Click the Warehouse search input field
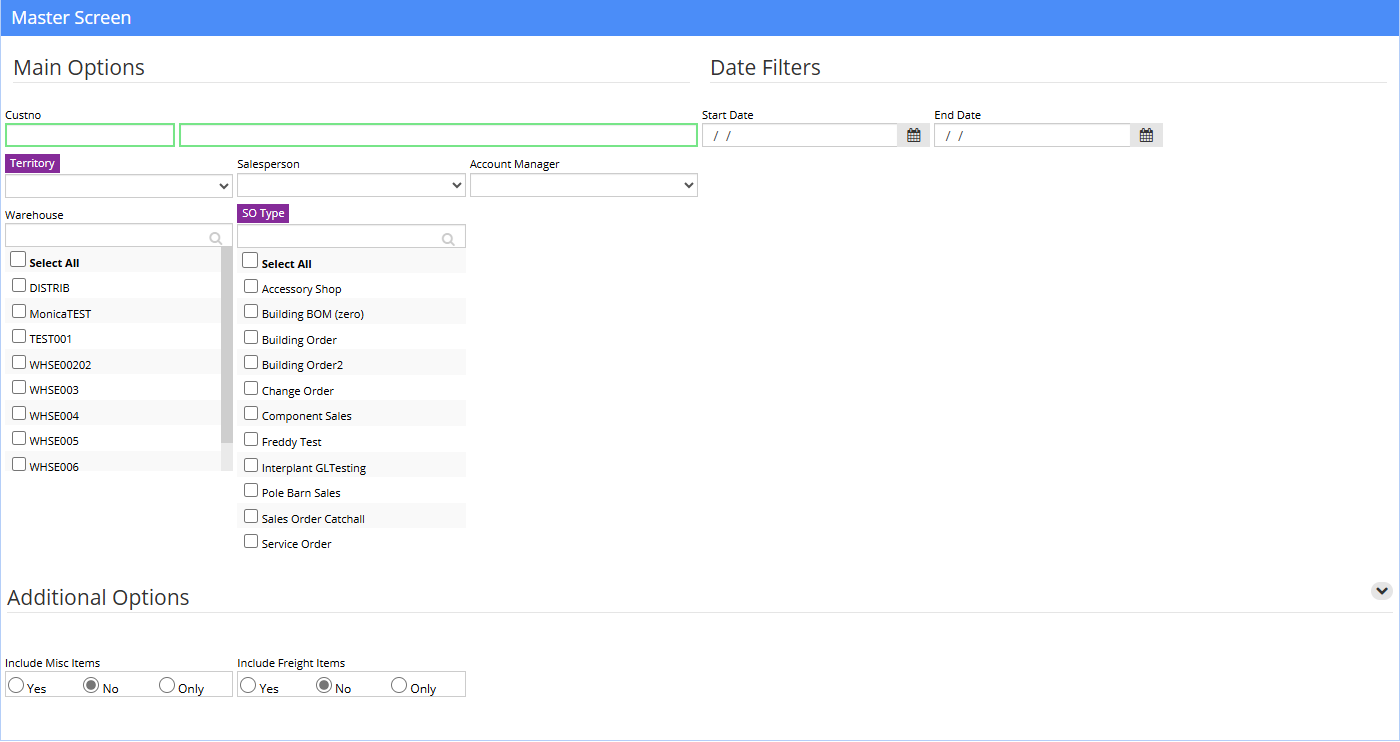 tap(119, 236)
